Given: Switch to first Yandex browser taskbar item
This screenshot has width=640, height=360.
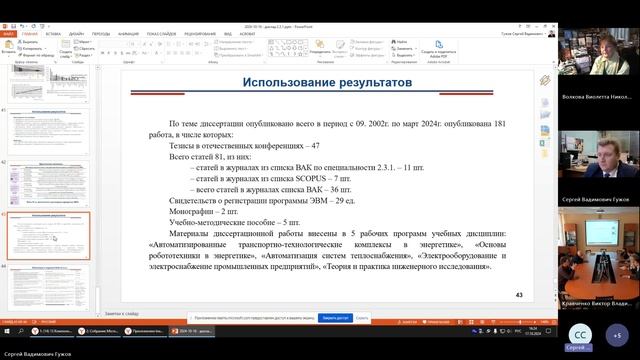Looking at the screenshot, I should [x=52, y=331].
